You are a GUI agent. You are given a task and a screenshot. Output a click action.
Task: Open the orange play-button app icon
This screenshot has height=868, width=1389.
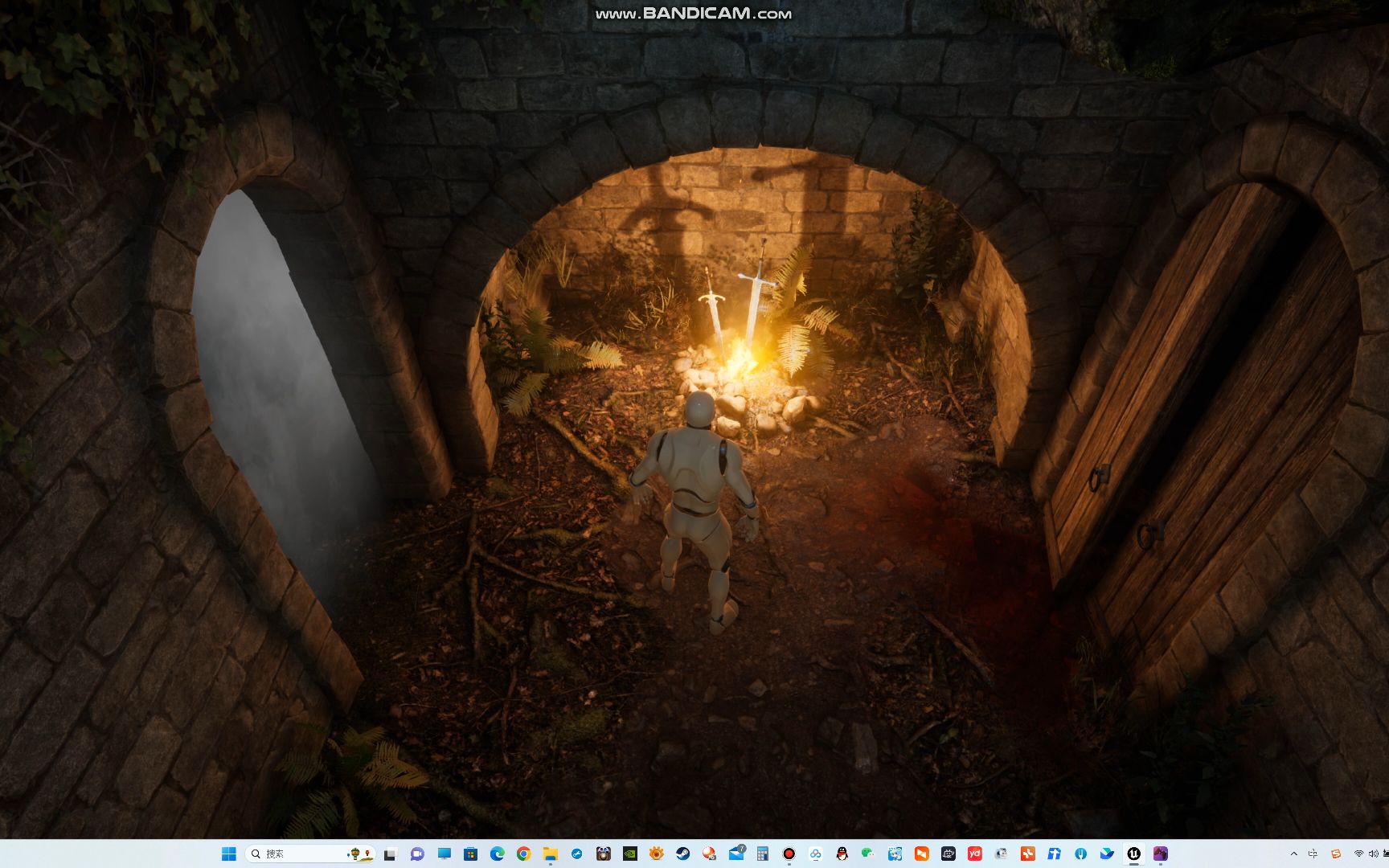[921, 854]
